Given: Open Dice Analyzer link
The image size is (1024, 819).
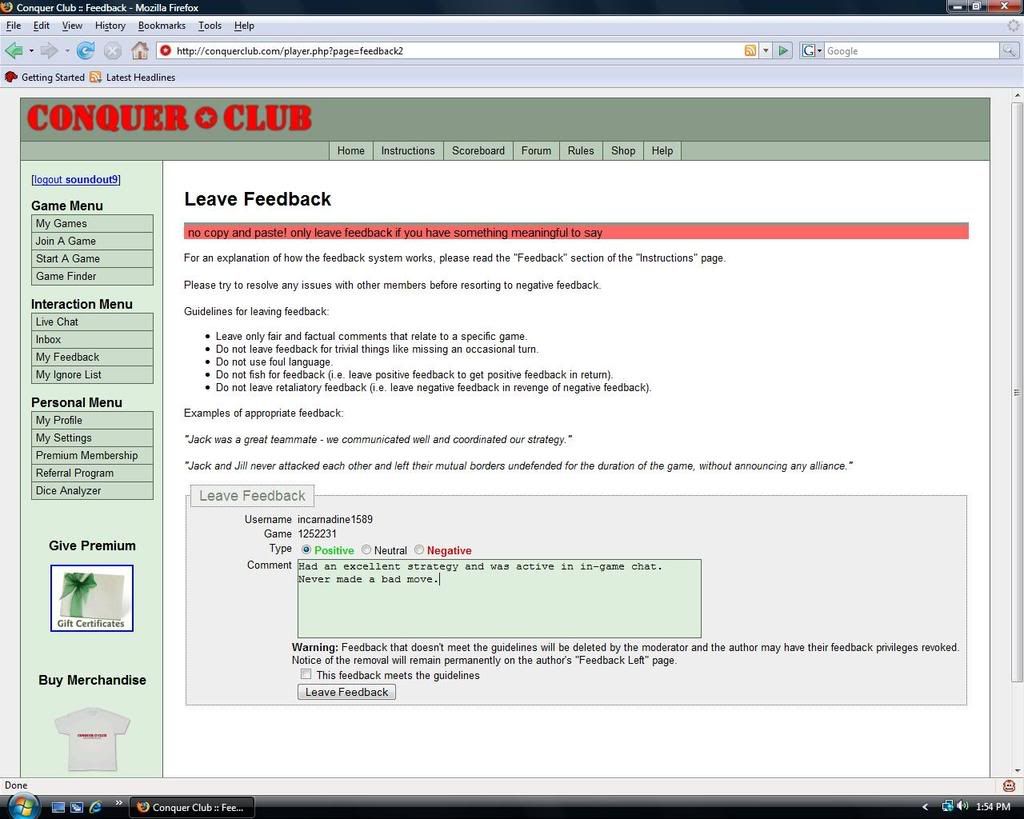Looking at the screenshot, I should click(92, 490).
